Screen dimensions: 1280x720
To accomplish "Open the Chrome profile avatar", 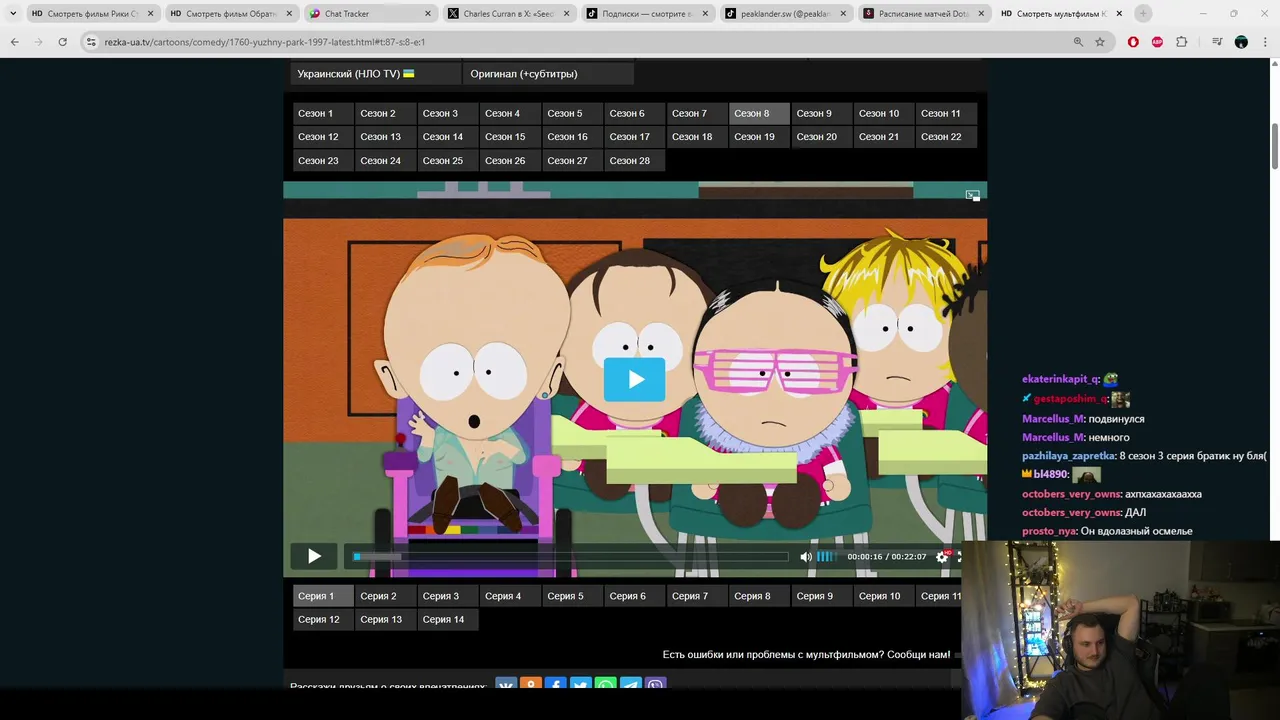I will click(1241, 42).
